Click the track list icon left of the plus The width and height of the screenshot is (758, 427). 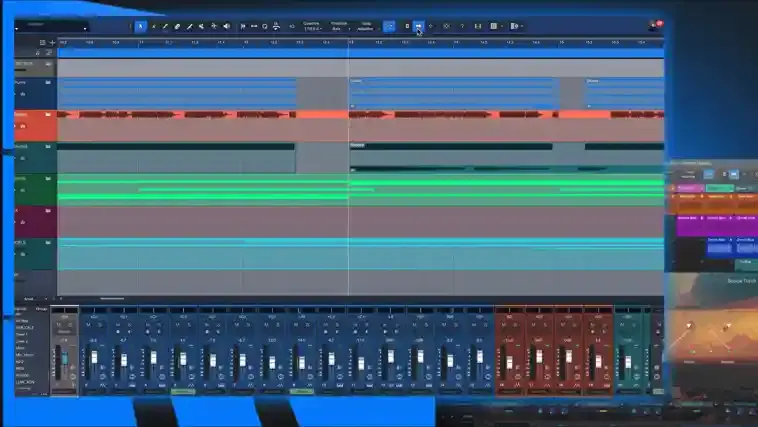[x=43, y=43]
